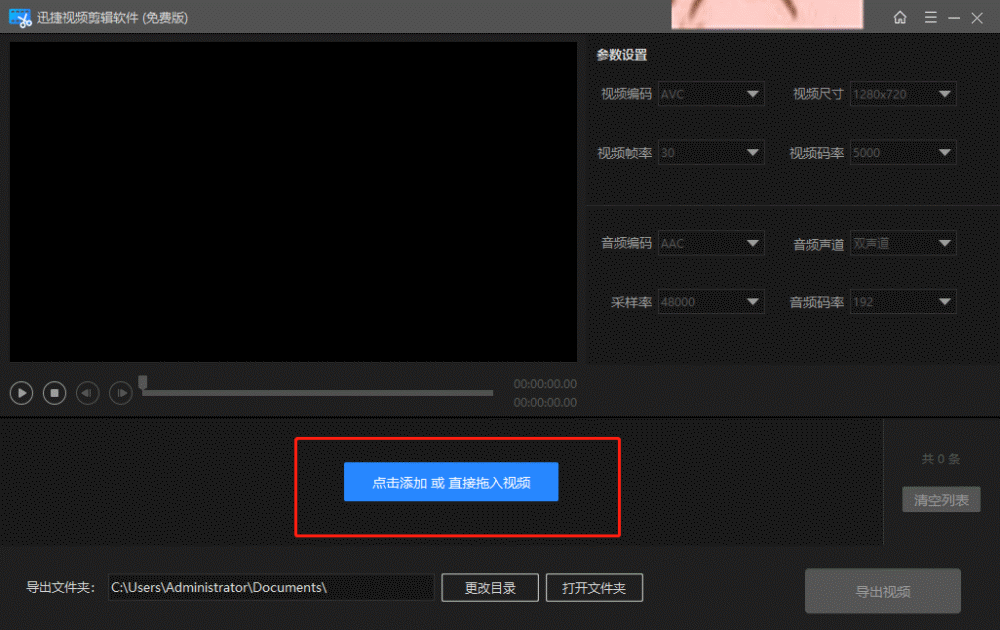Screen dimensions: 1000x630
Task: Minimize the video editor window
Action: pyautogui.click(x=954, y=18)
